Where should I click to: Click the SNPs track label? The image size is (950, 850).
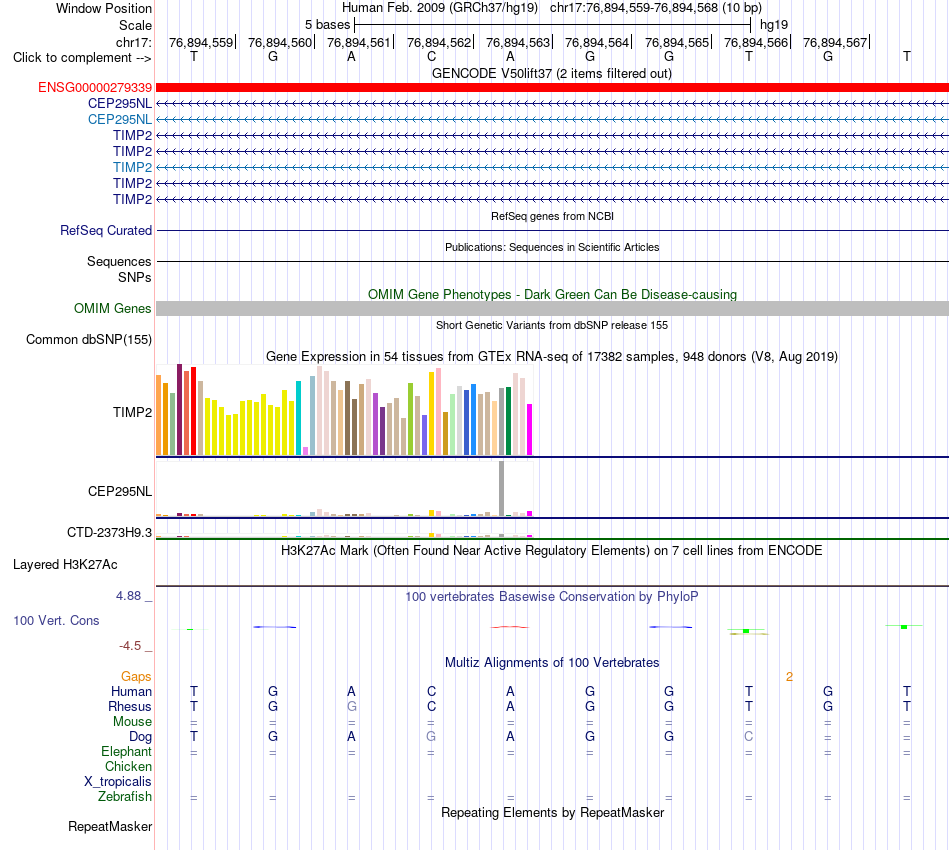click(x=135, y=277)
